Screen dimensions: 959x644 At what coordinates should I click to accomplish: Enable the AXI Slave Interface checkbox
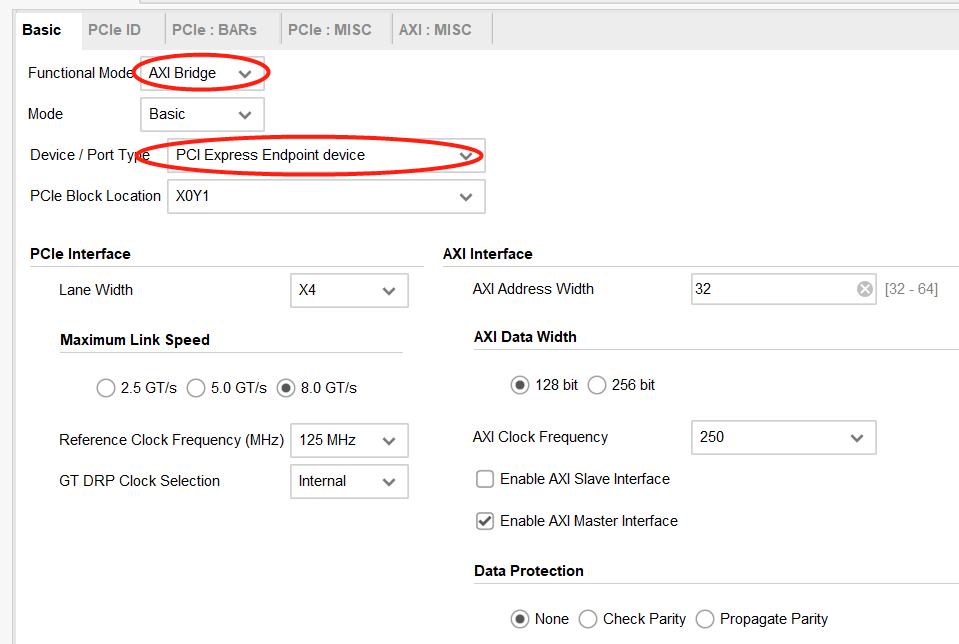coord(485,479)
